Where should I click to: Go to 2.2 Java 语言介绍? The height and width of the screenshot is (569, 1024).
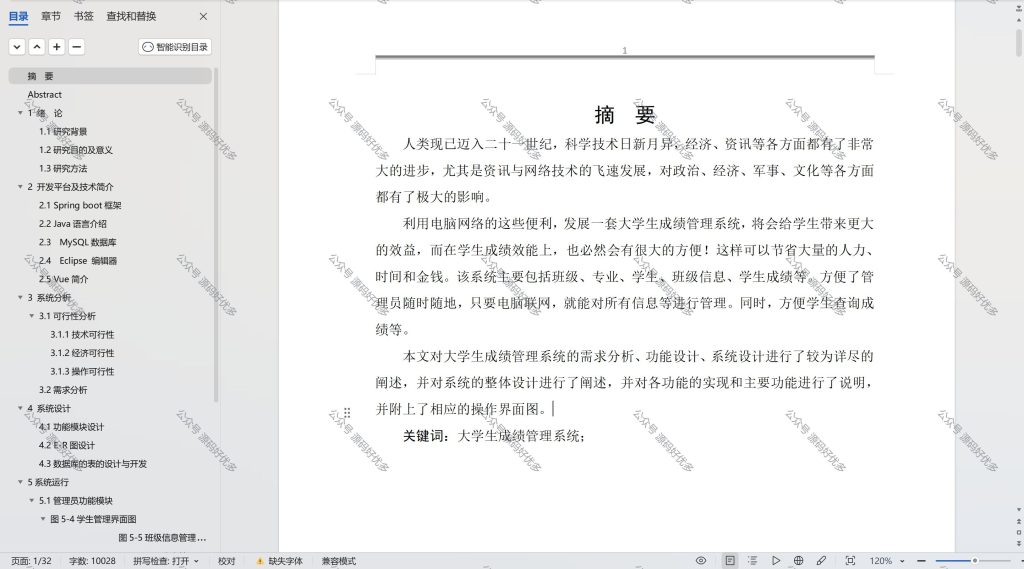[x=72, y=223]
